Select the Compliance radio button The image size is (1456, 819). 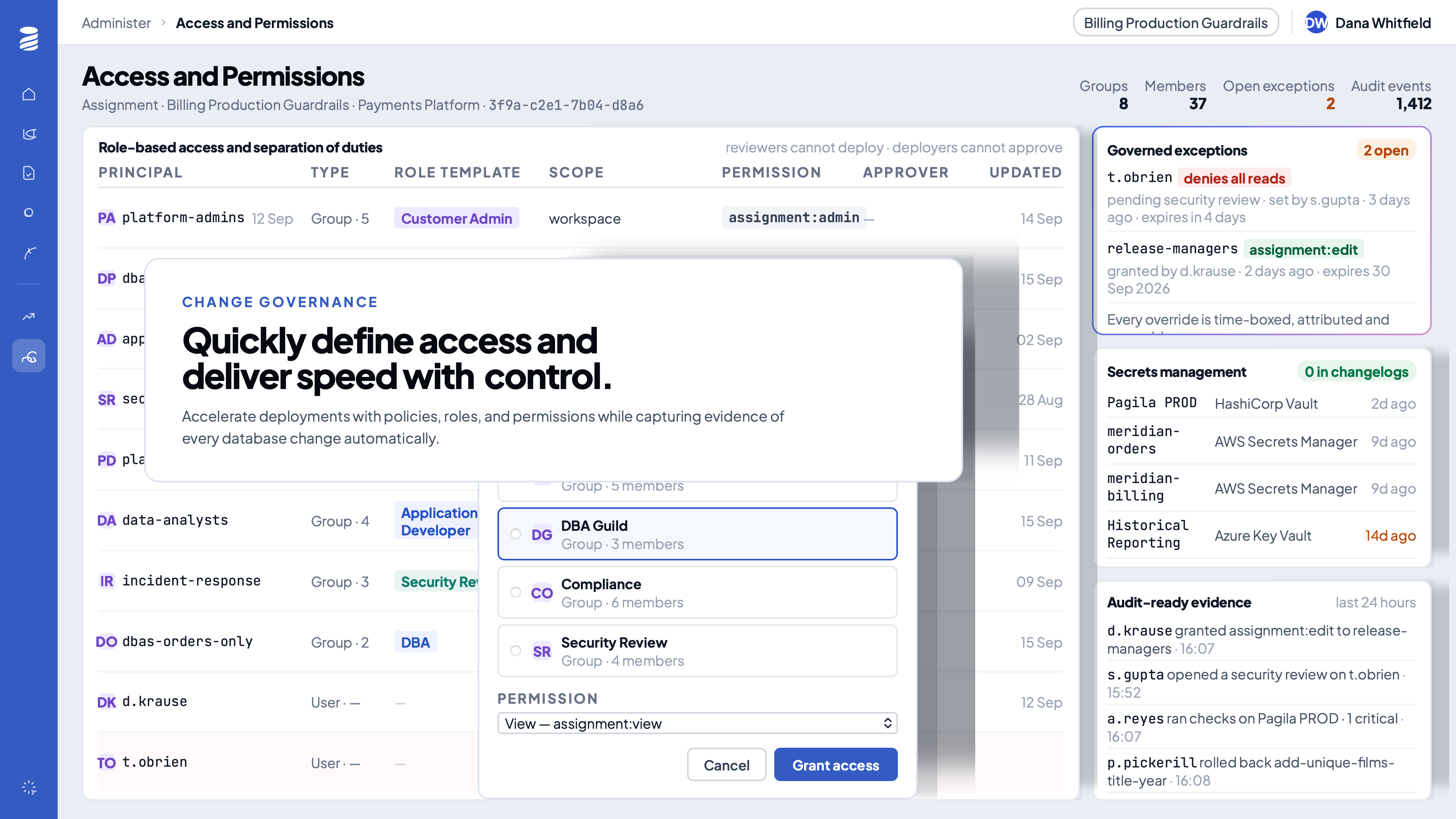tap(516, 592)
